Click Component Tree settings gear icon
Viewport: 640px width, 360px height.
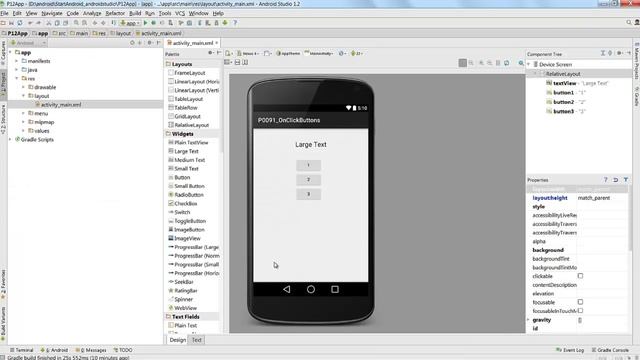tap(620, 53)
